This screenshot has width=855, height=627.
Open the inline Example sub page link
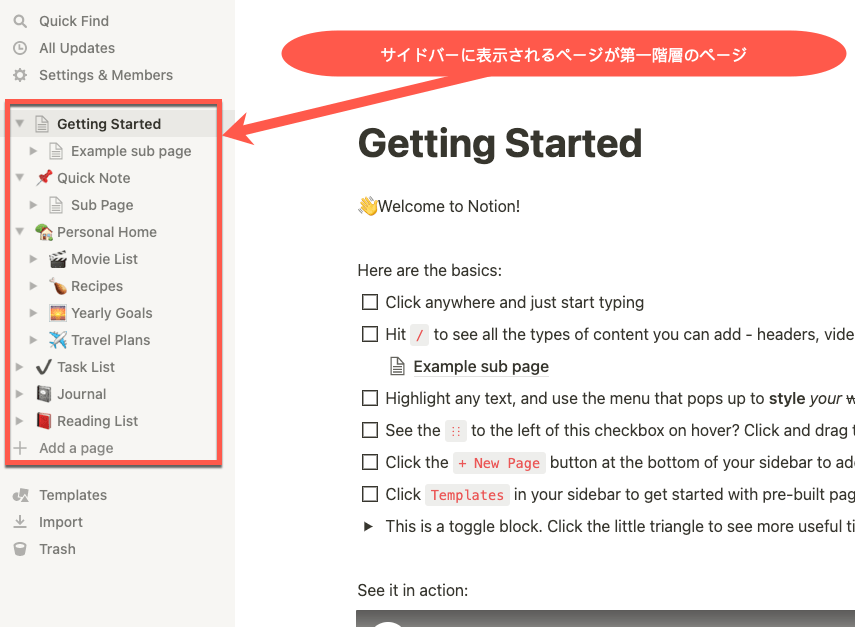coord(481,367)
